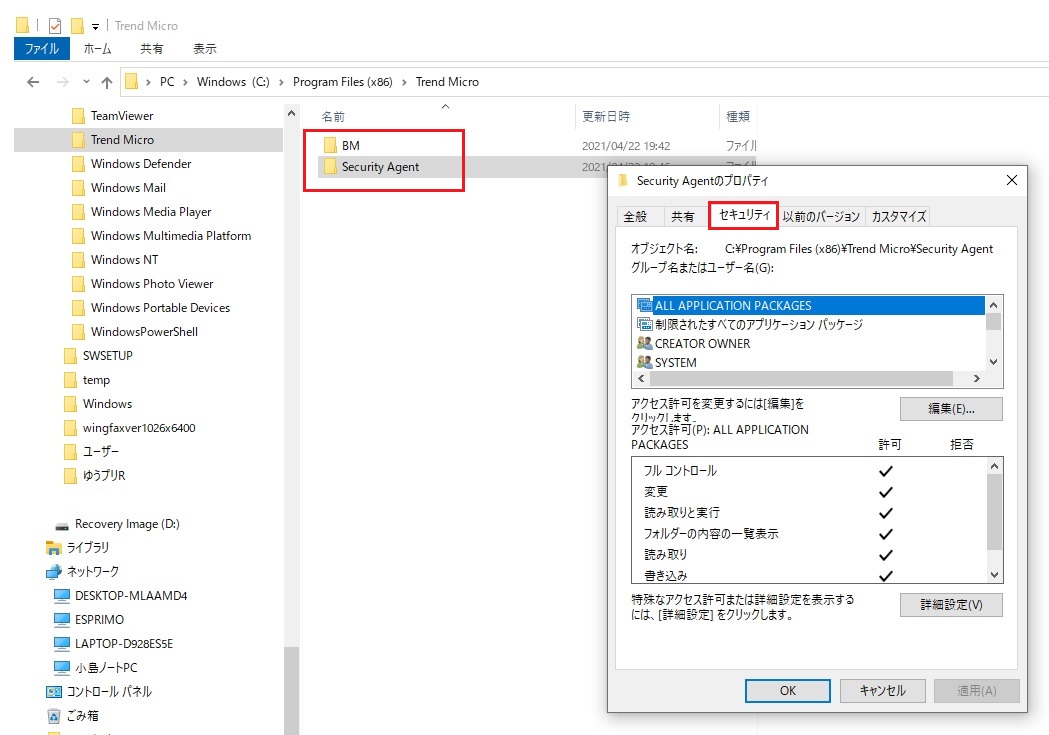Switch to the セキュリティ tab
This screenshot has width=1049, height=735.
tap(743, 215)
